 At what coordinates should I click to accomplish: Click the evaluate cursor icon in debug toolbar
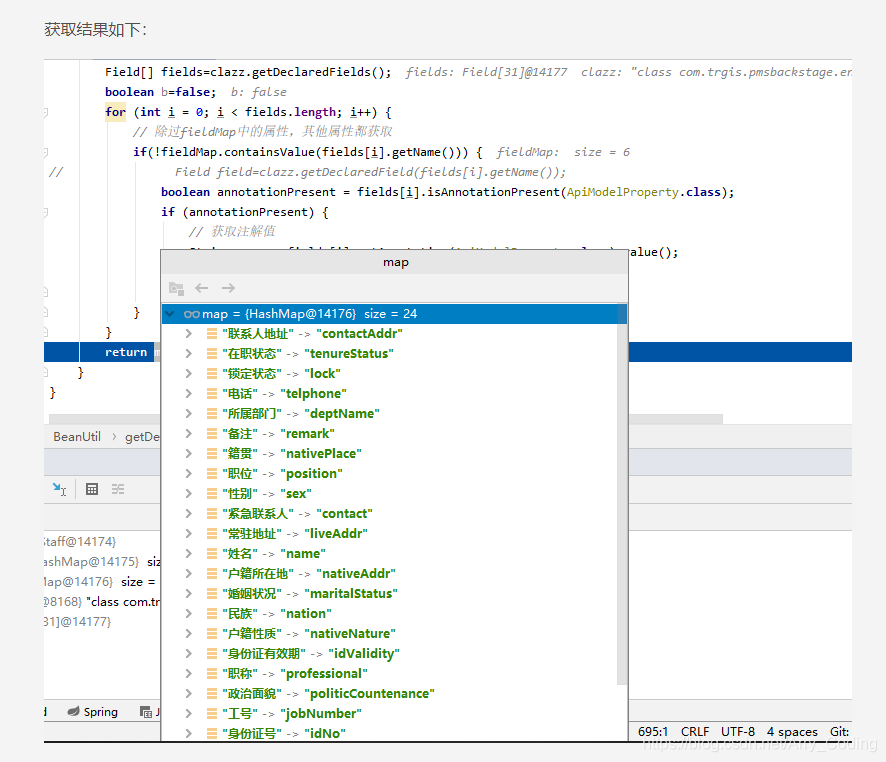(x=59, y=489)
